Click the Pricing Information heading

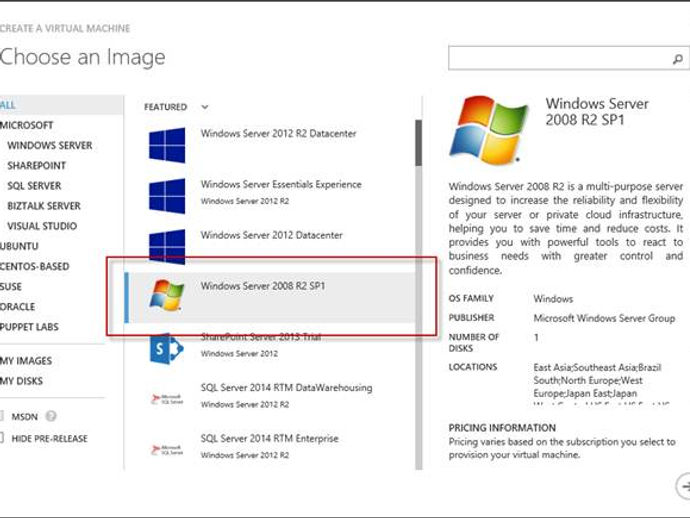click(502, 428)
